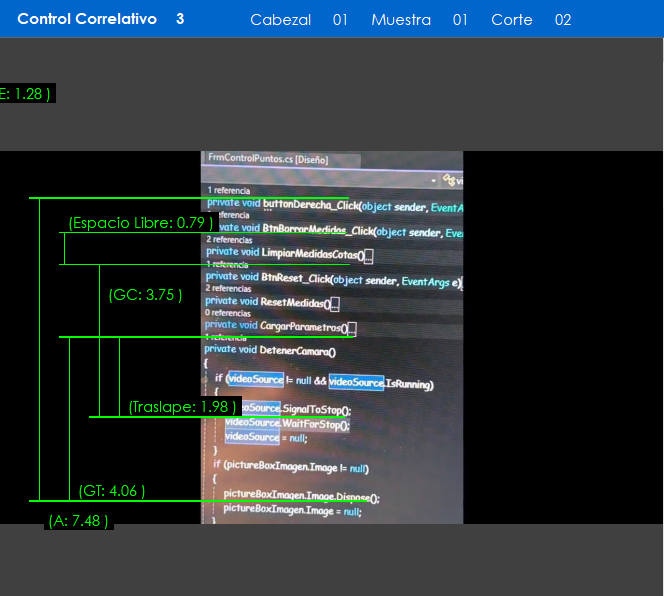
Task: Open the FrmControlPuntos.cs [Diseño] tab
Action: (x=268, y=159)
